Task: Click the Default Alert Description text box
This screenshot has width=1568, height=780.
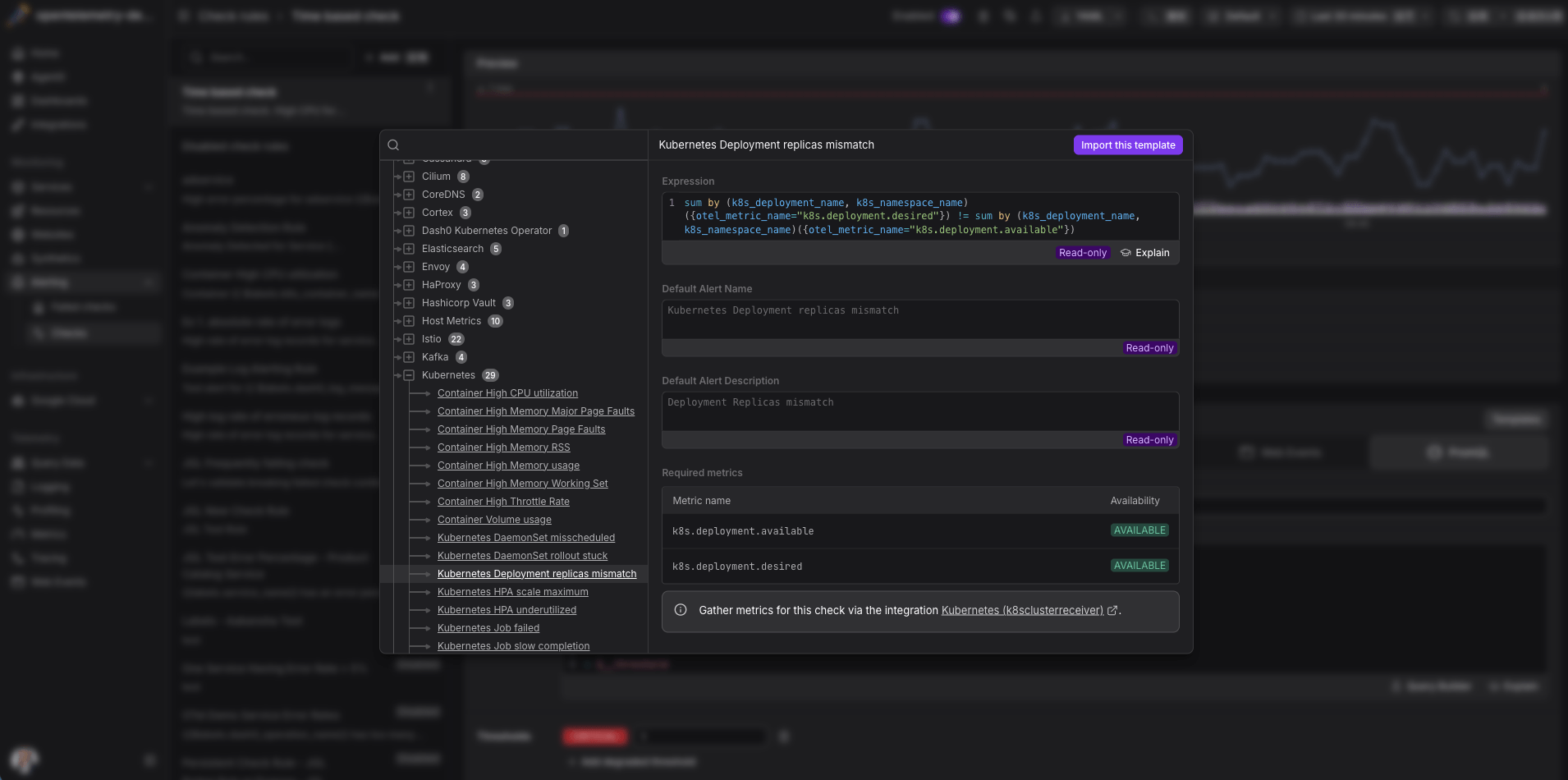Action: 920,411
